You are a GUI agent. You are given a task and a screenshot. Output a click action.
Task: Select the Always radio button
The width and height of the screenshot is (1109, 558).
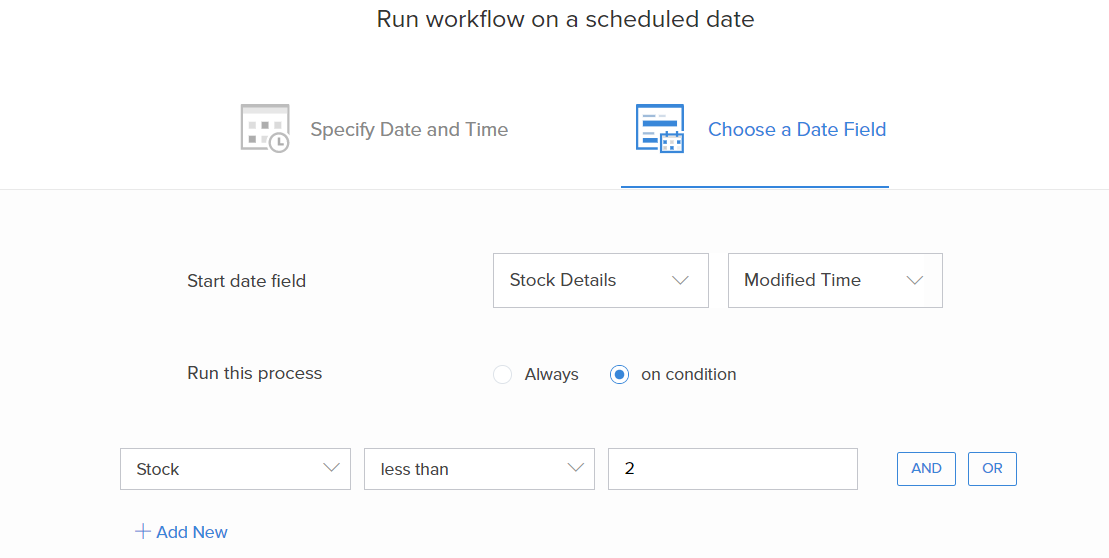click(503, 375)
